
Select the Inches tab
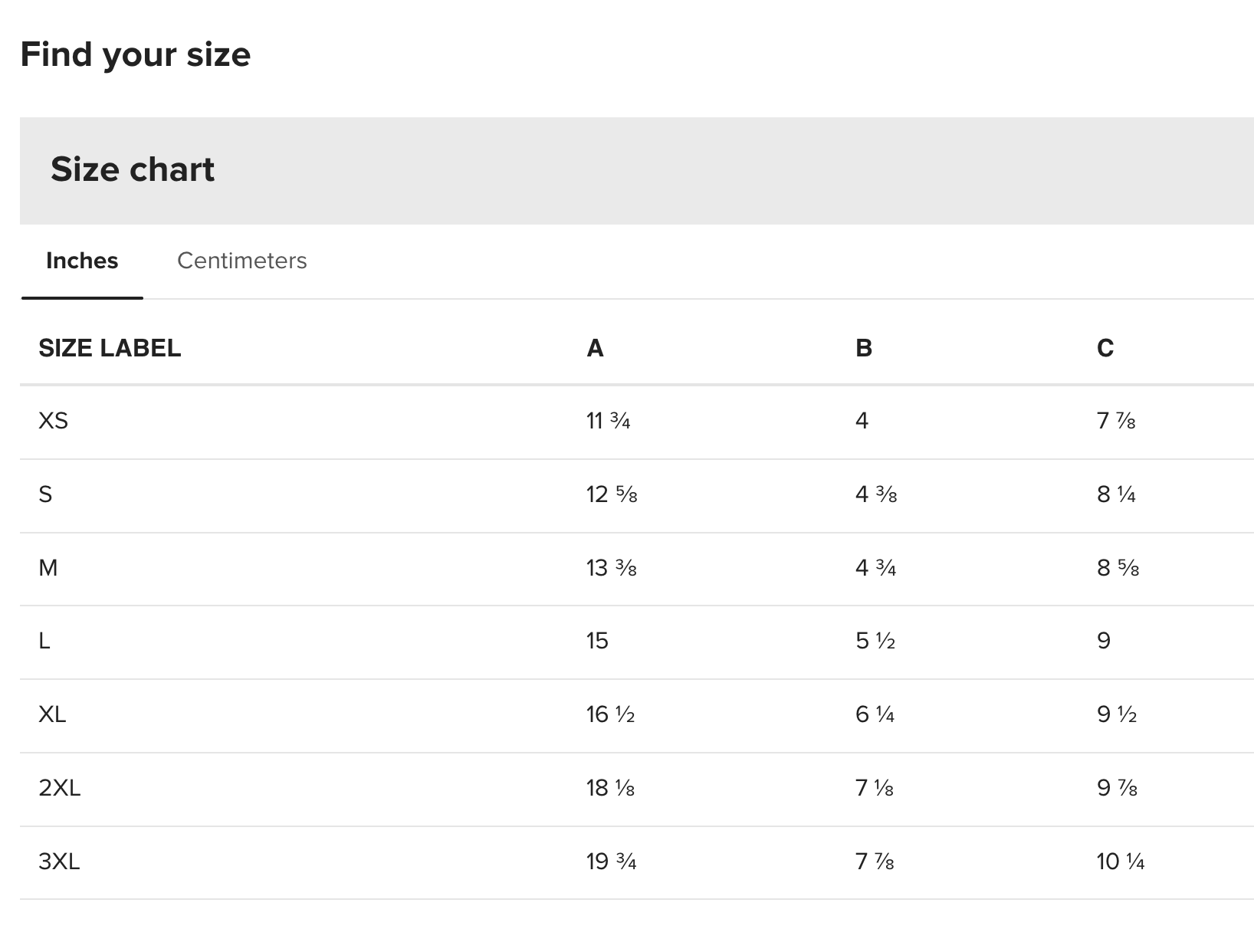point(82,261)
